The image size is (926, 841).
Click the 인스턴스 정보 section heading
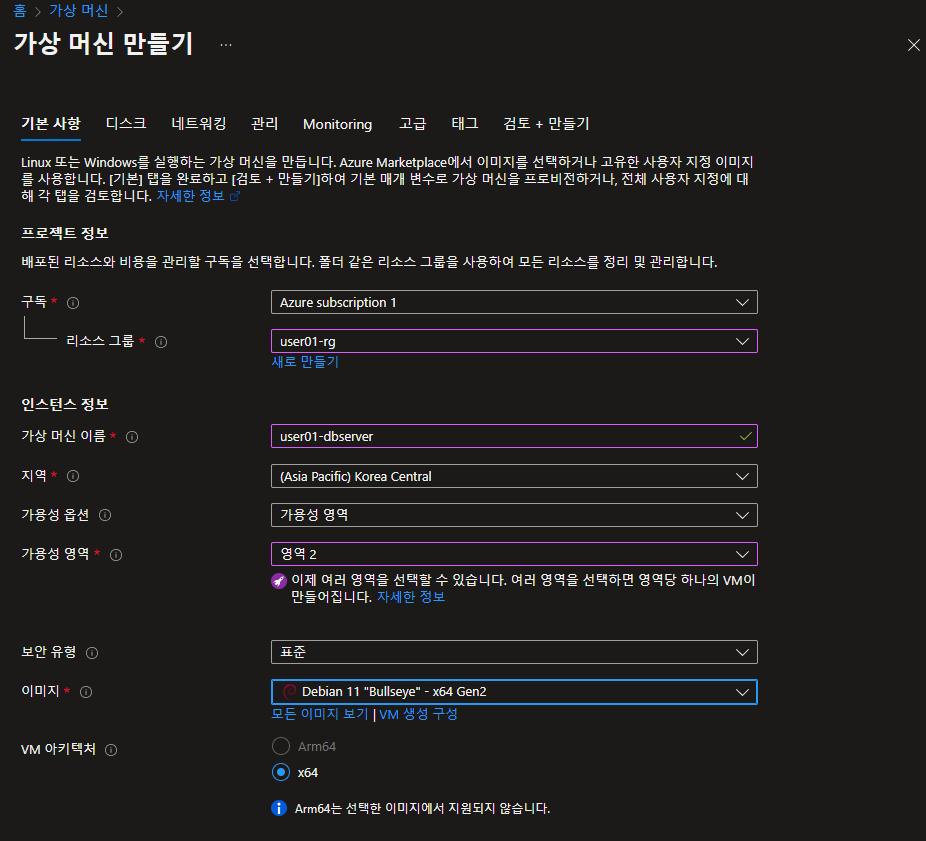pyautogui.click(x=65, y=405)
